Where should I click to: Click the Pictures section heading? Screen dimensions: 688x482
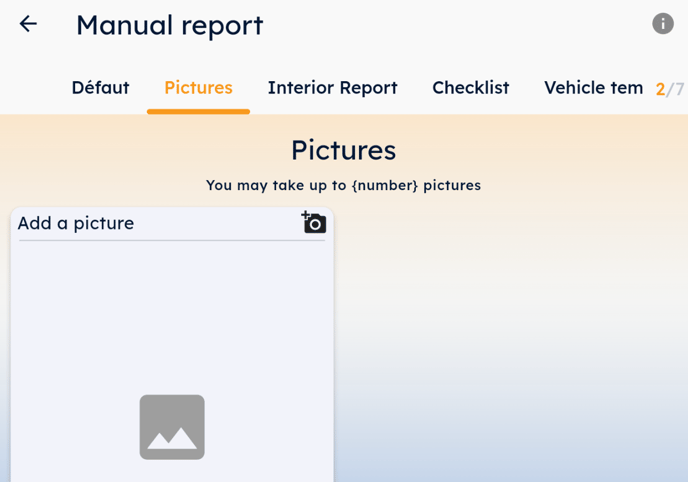(344, 150)
